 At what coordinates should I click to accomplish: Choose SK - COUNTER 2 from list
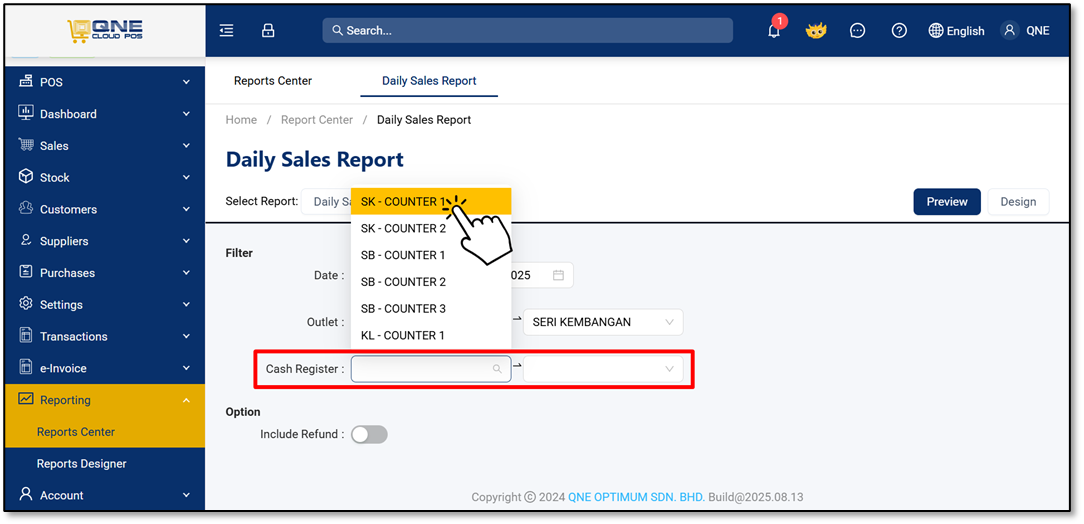[x=431, y=228]
